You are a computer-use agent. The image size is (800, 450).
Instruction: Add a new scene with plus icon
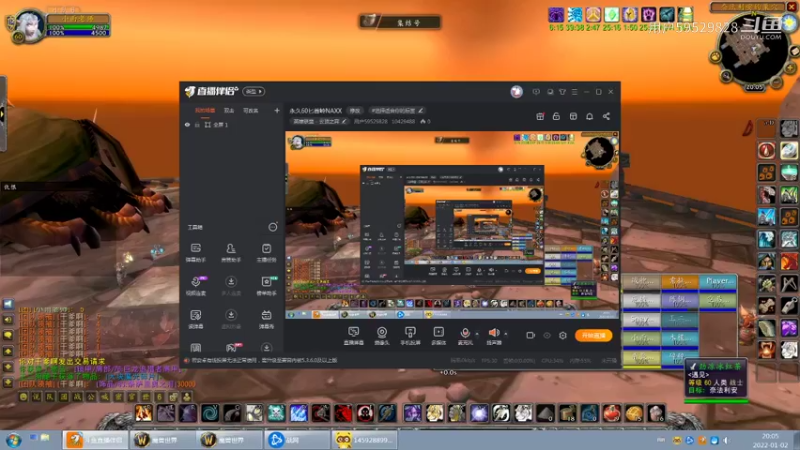(277, 110)
